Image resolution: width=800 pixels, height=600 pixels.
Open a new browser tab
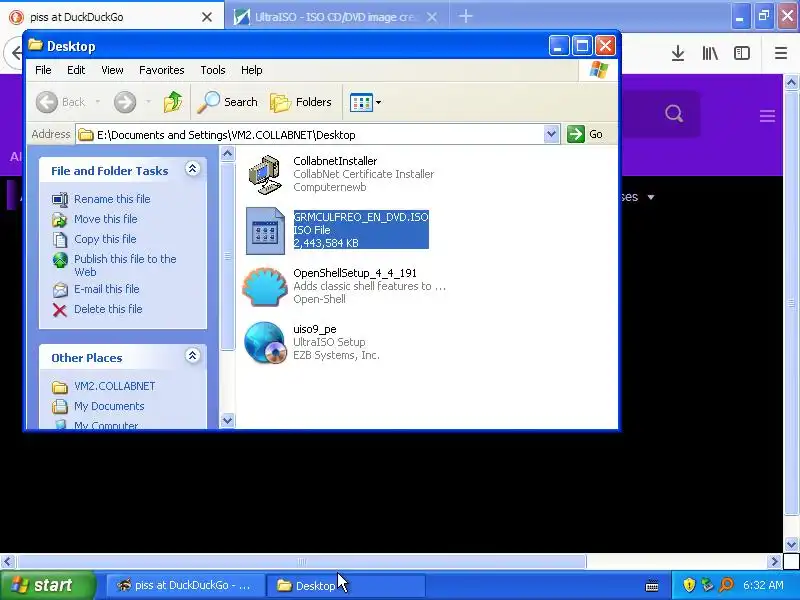click(465, 16)
